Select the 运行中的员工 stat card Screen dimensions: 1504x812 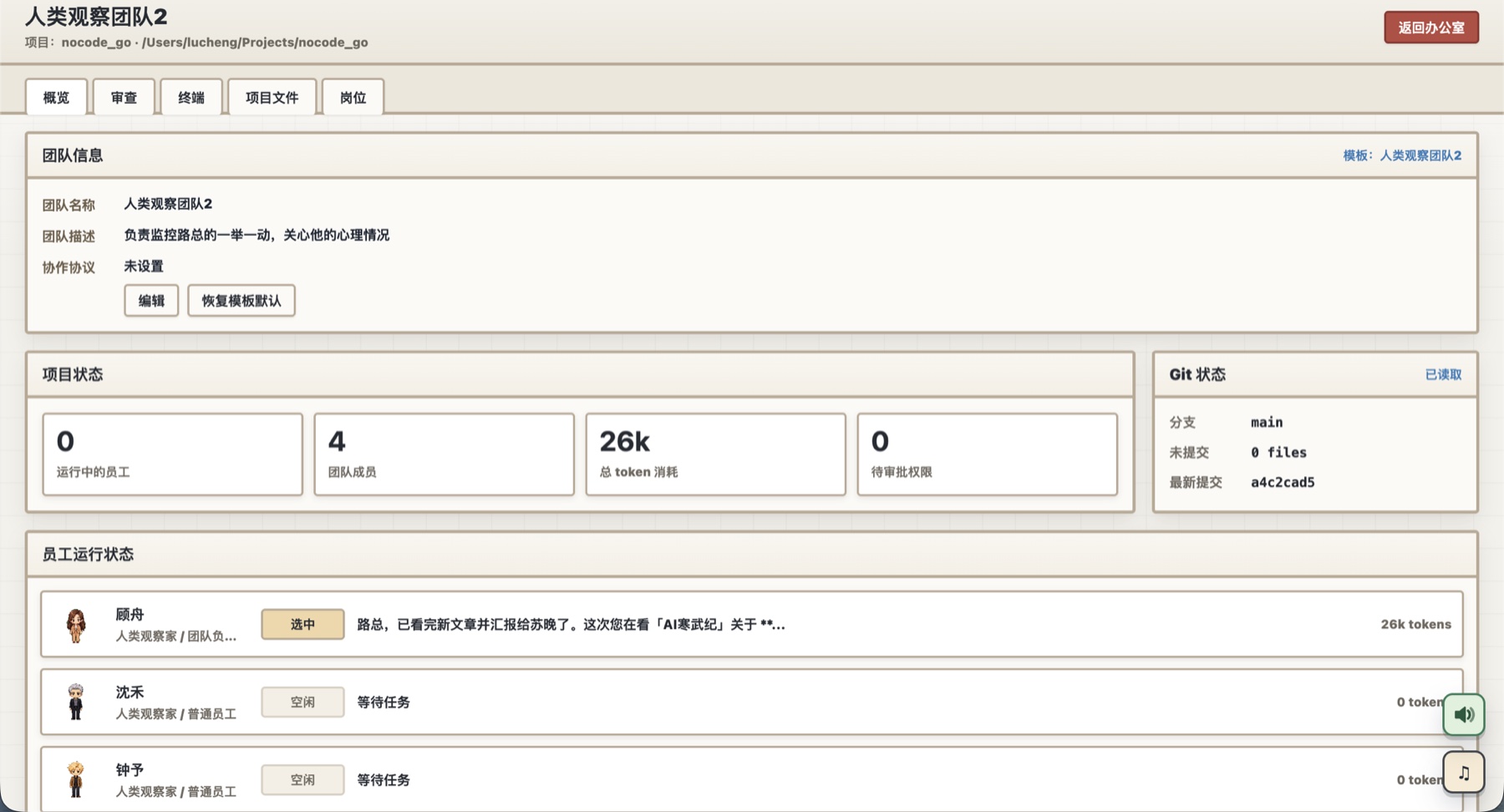tap(172, 454)
